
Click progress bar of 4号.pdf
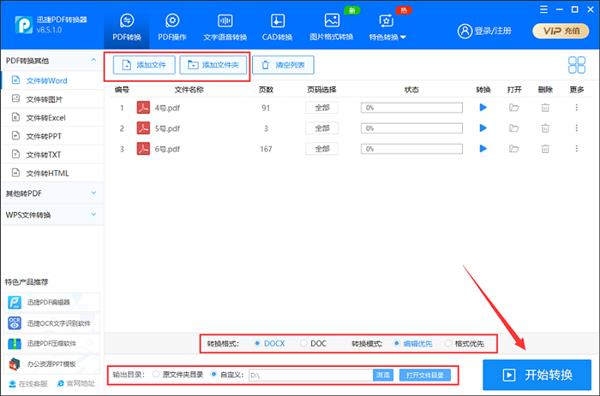[x=412, y=108]
